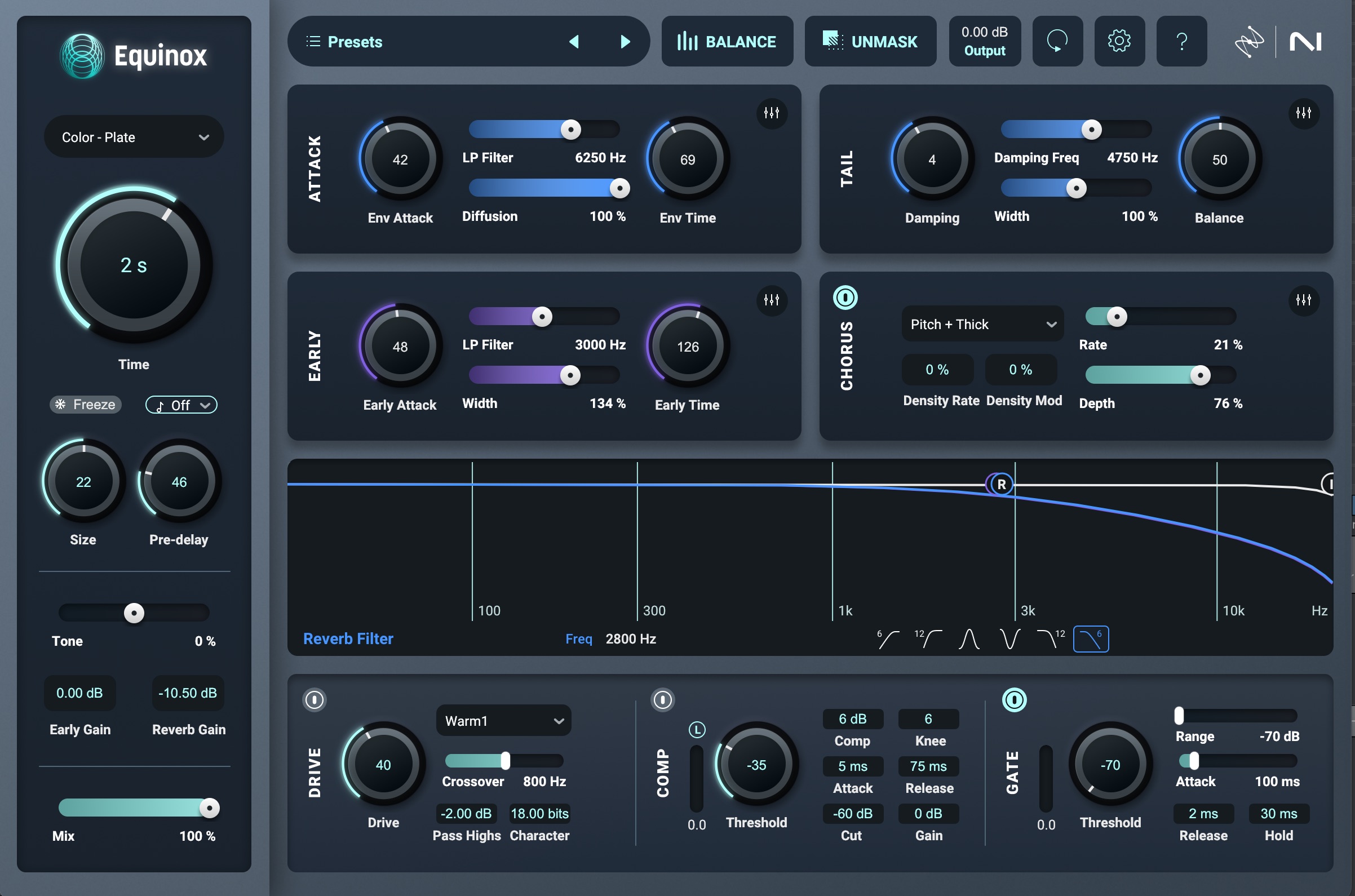Toggle the Comp power button
The height and width of the screenshot is (896, 1355).
point(663,699)
